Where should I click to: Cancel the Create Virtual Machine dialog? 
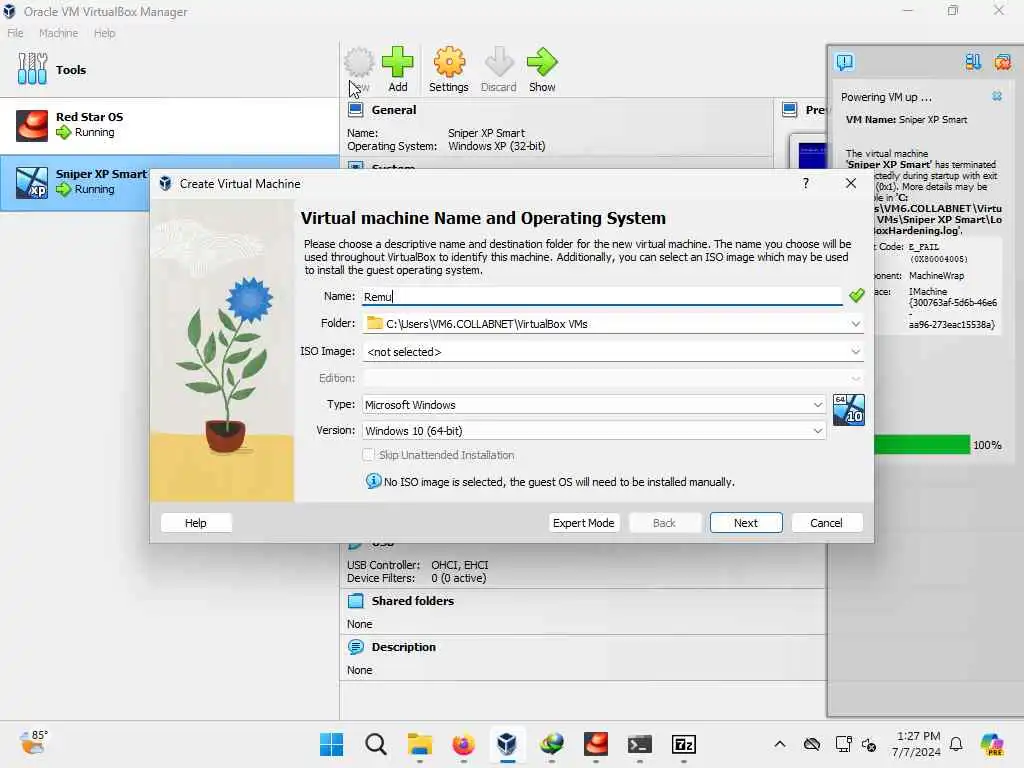(827, 523)
